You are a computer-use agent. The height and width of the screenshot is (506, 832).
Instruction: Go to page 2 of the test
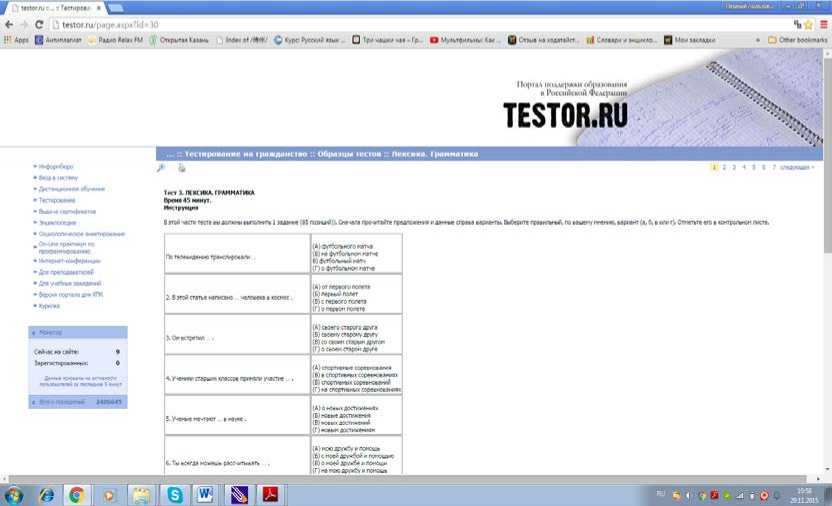tap(724, 168)
